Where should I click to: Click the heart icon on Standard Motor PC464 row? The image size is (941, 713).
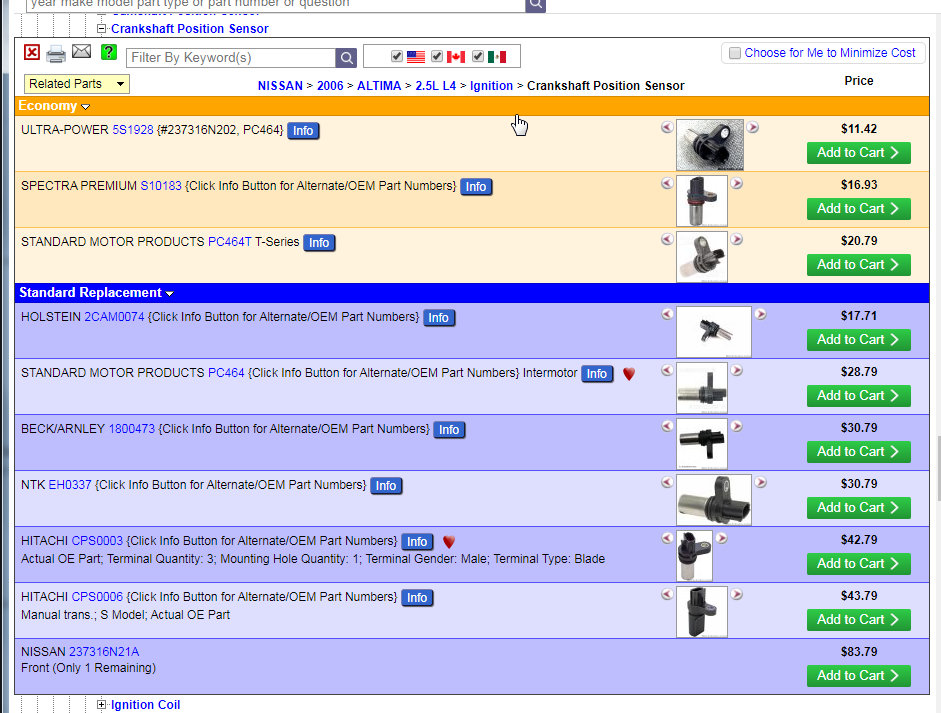point(629,374)
